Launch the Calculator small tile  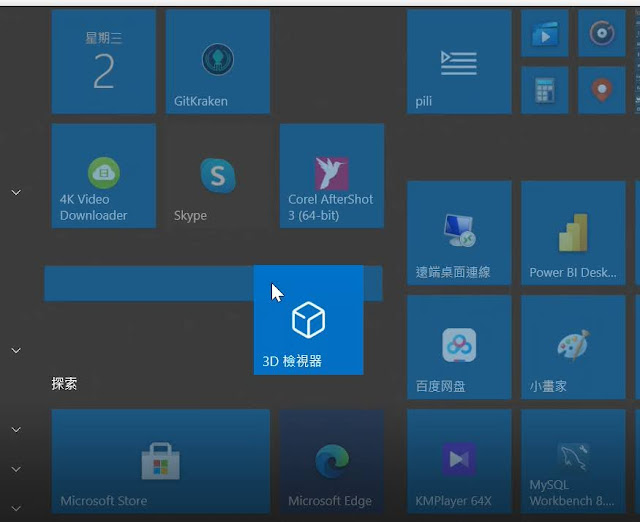tap(544, 90)
